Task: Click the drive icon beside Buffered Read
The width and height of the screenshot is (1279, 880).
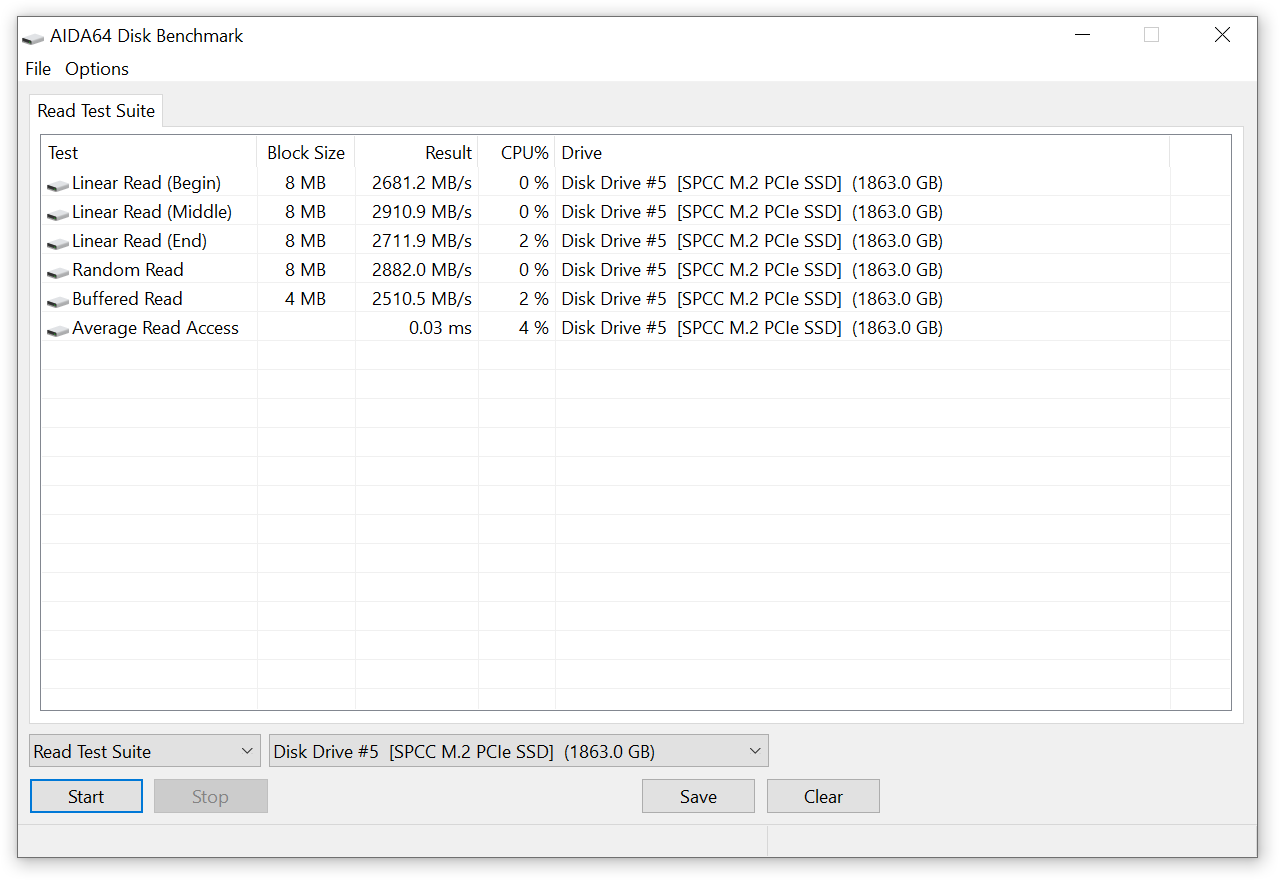Action: pyautogui.click(x=58, y=301)
